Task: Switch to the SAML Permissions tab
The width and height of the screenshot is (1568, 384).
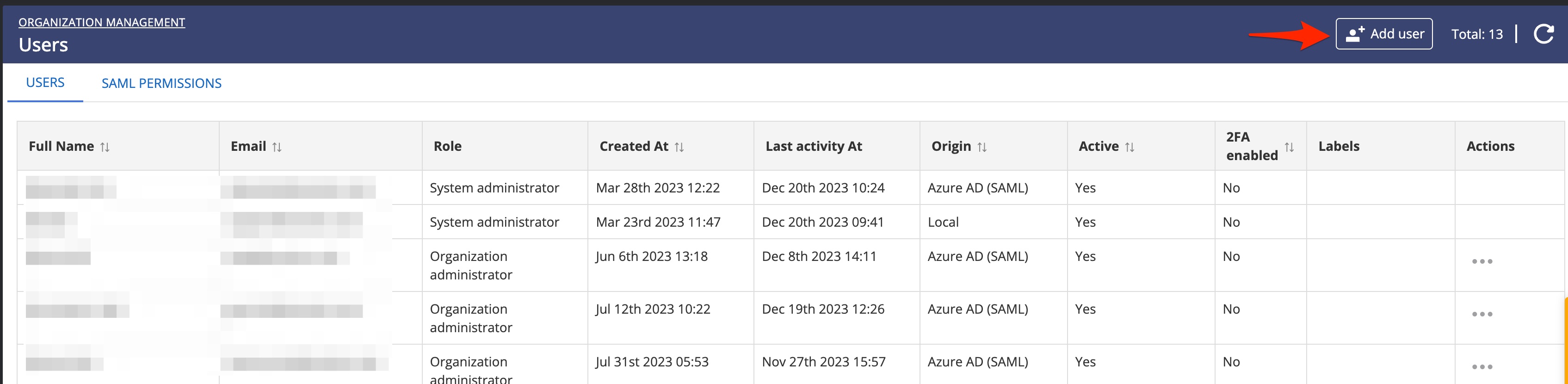Action: 161,83
